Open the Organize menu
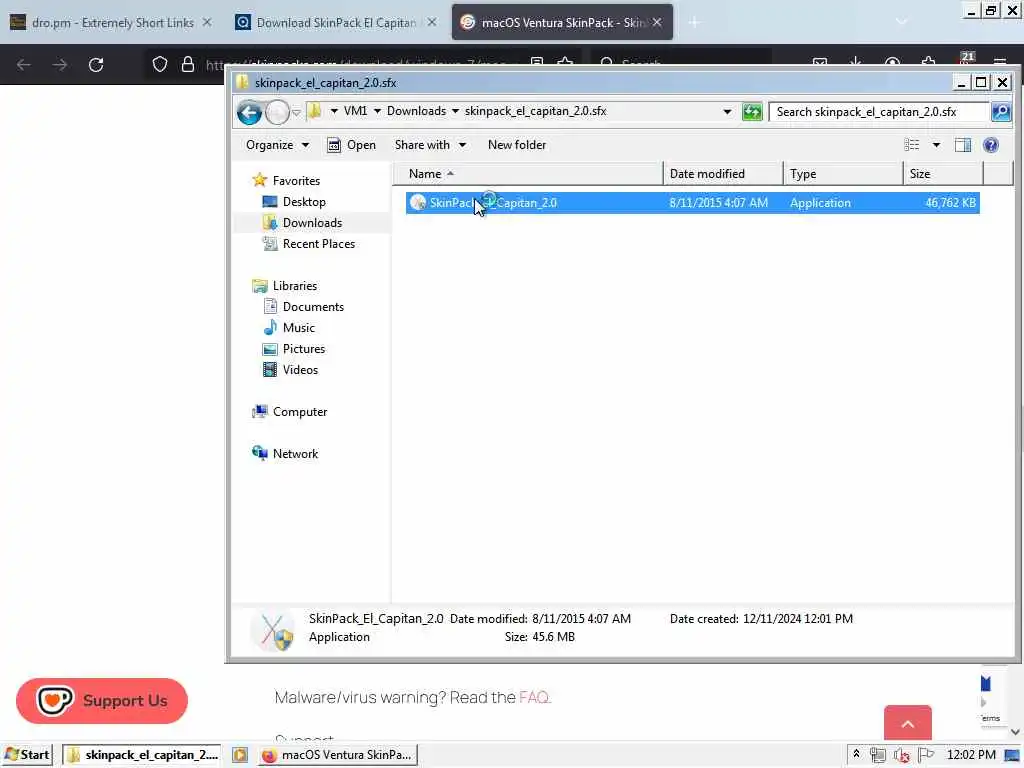Viewport: 1024px width, 768px height. pos(277,145)
